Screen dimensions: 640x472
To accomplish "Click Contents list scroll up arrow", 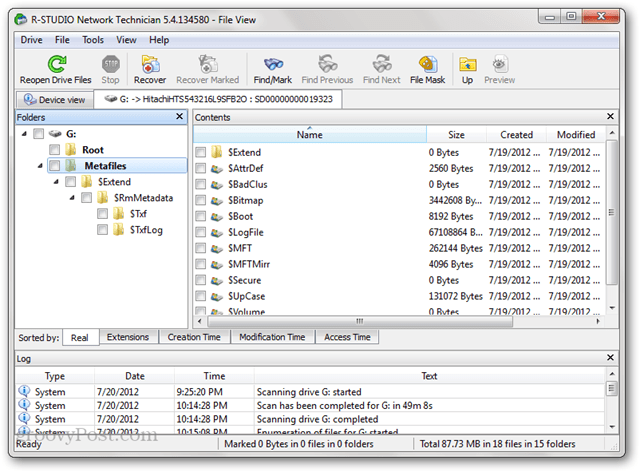I will 612,133.
